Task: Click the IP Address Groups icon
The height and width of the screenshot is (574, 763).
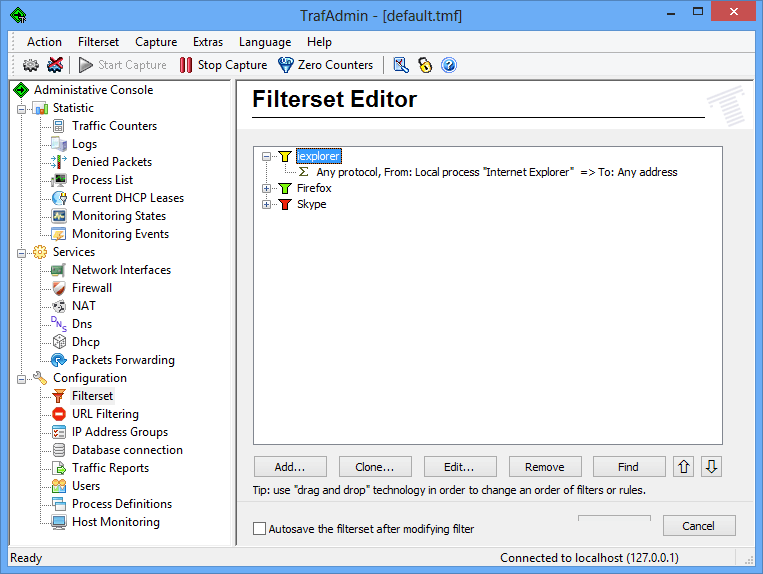Action: point(59,432)
